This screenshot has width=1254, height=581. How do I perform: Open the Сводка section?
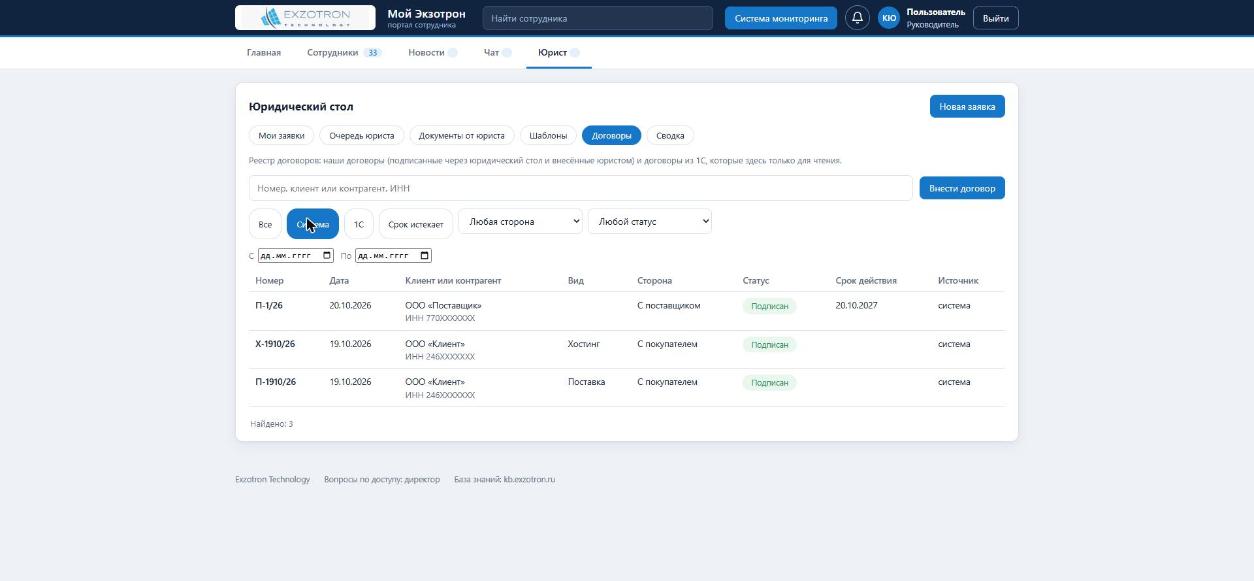point(670,135)
